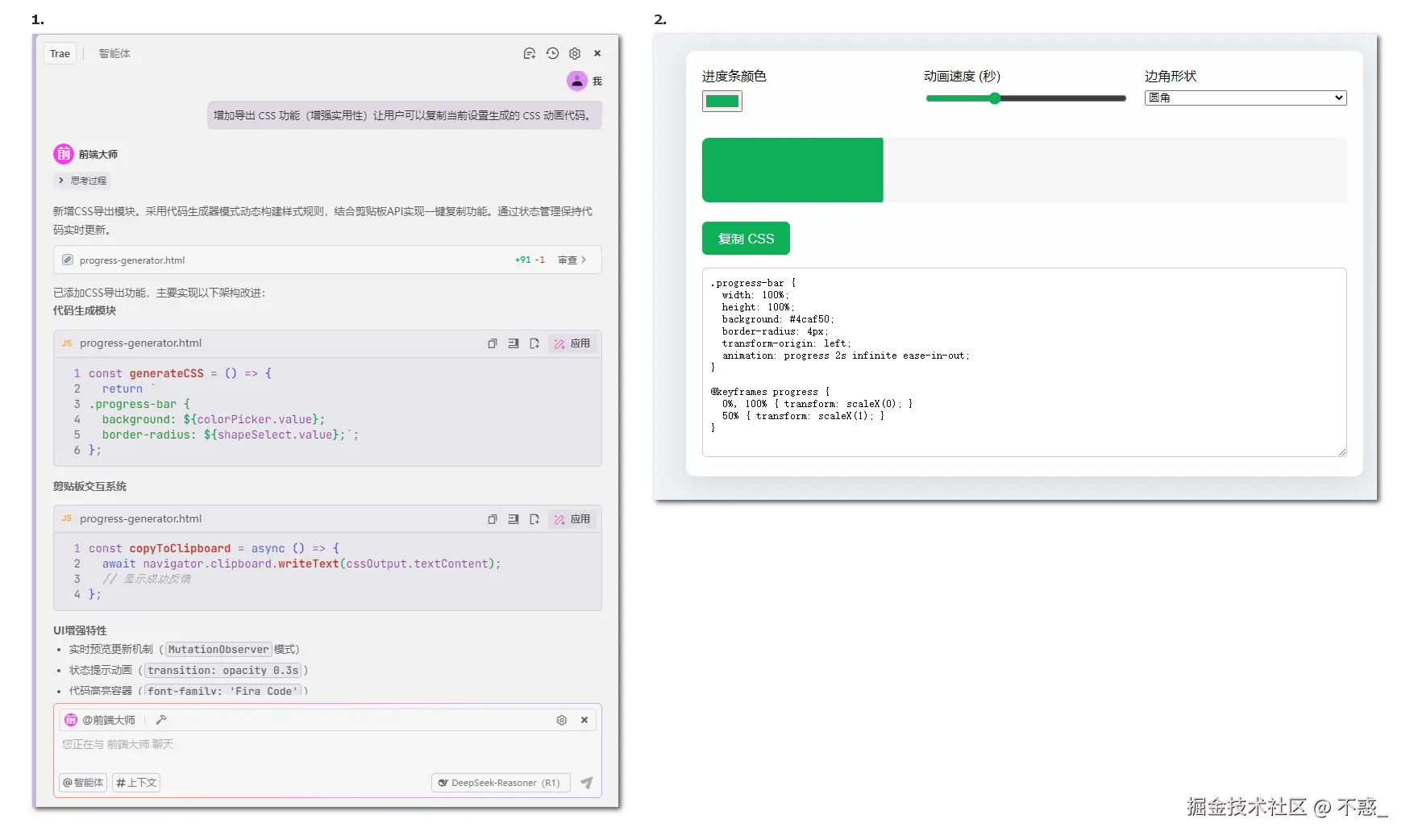The width and height of the screenshot is (1410, 840).
Task: Add generateCSS snippet to new file icon
Action: click(534, 343)
